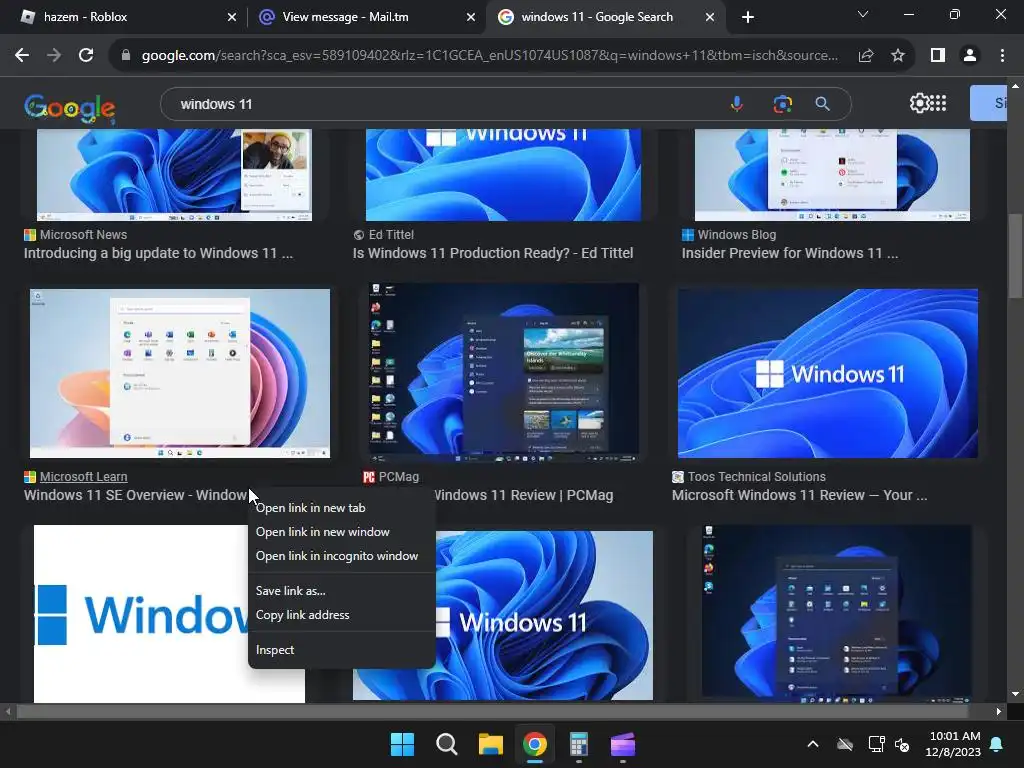The height and width of the screenshot is (768, 1024).
Task: Open the Windows Start menu
Action: tap(402, 744)
